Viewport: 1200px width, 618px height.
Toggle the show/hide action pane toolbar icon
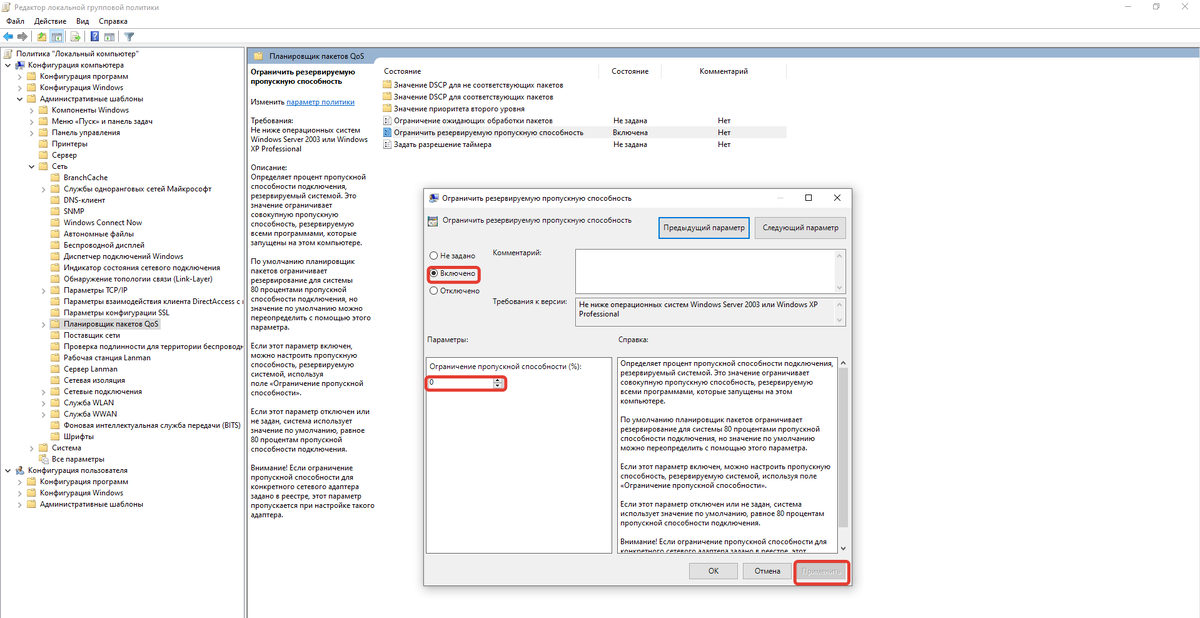(109, 36)
